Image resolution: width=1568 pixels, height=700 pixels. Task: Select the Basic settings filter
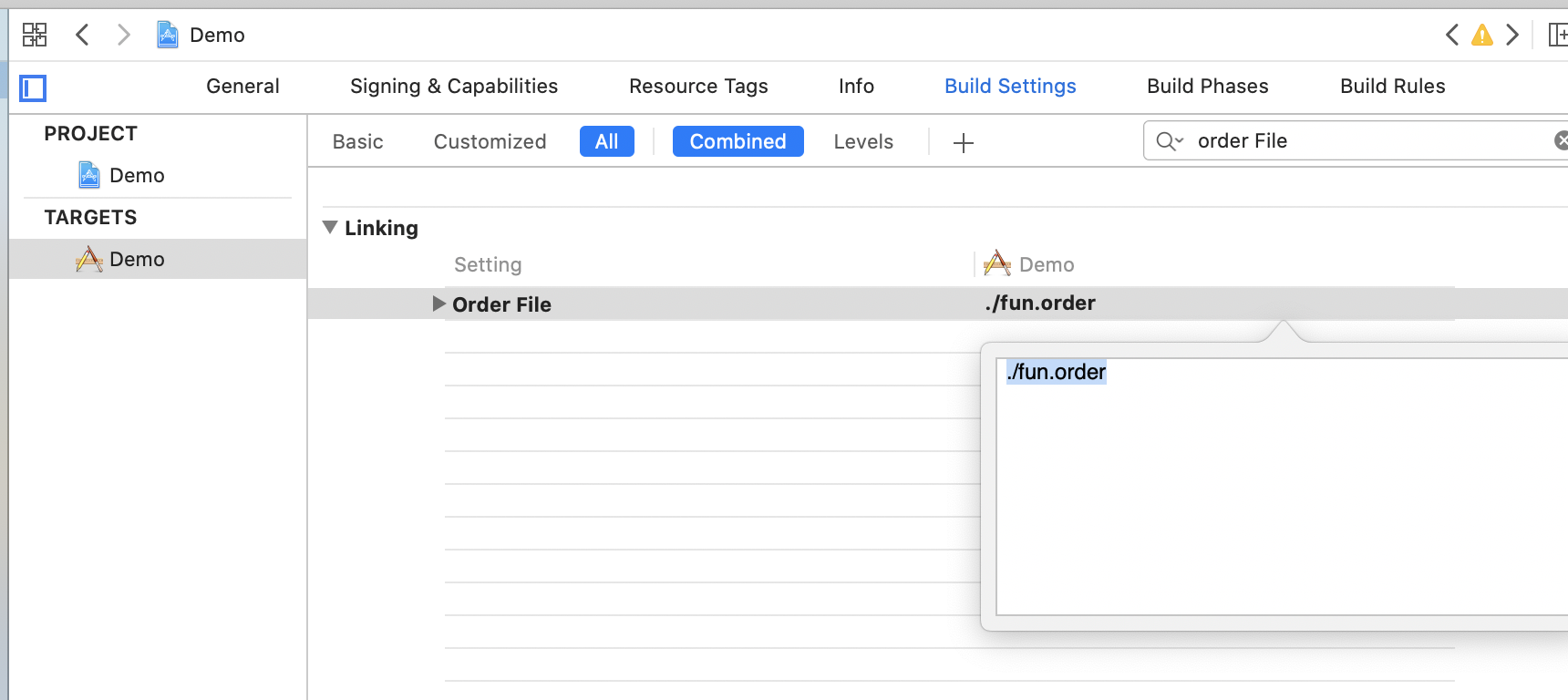(x=357, y=141)
